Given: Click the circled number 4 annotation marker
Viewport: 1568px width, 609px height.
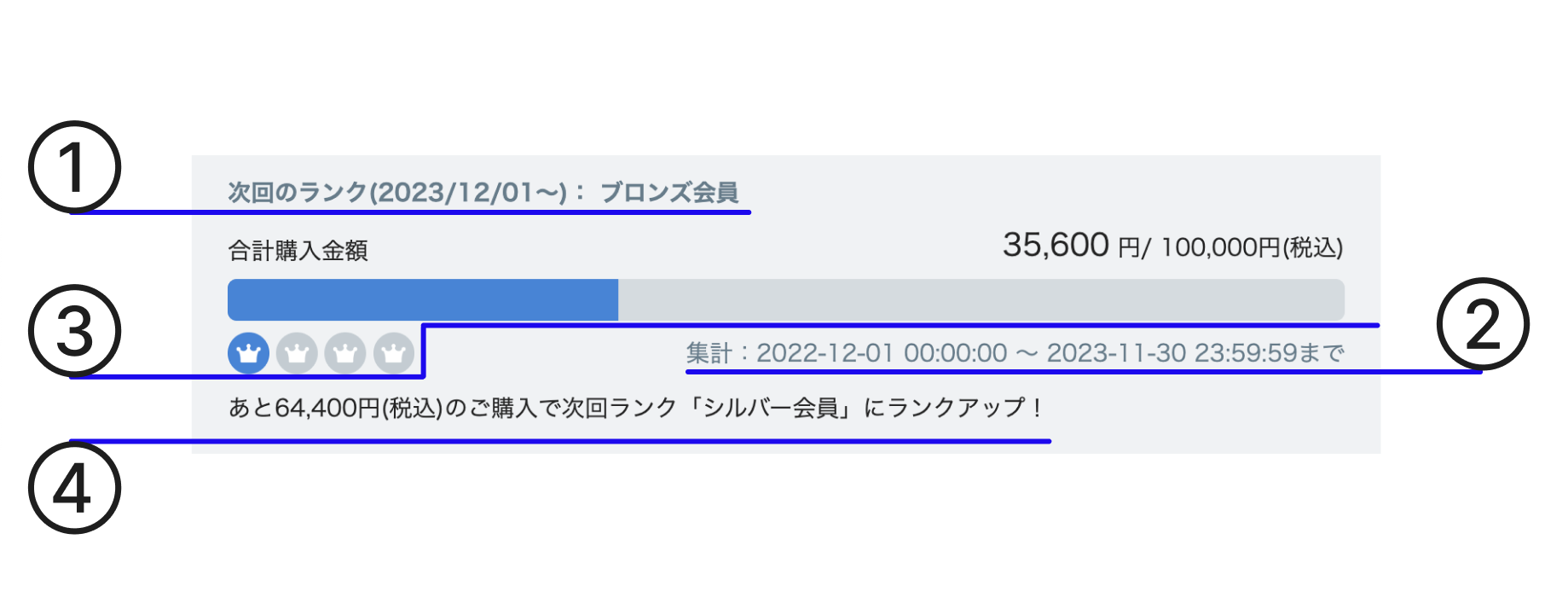Looking at the screenshot, I should [73, 487].
